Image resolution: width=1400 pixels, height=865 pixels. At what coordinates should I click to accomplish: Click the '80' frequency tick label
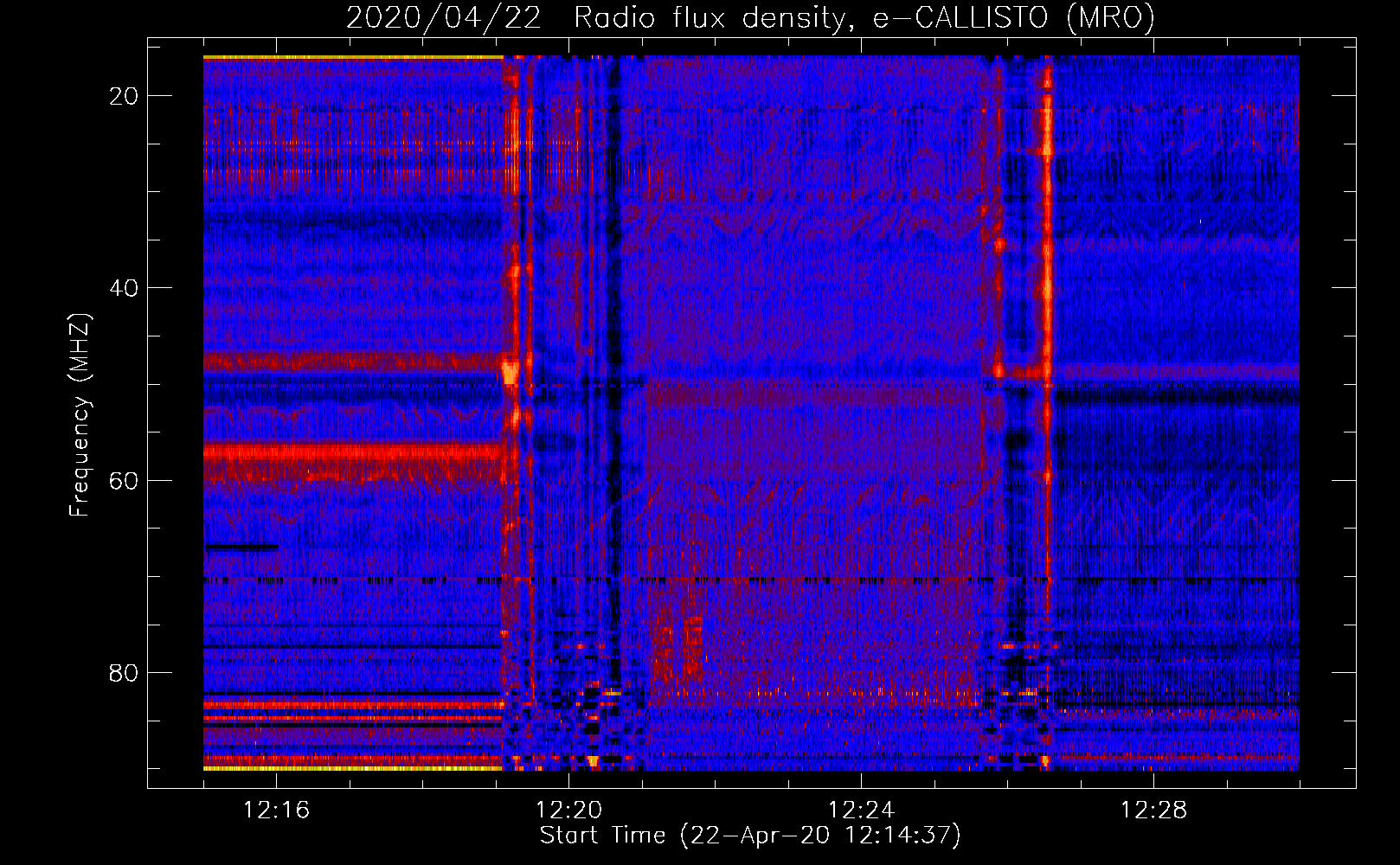click(124, 672)
